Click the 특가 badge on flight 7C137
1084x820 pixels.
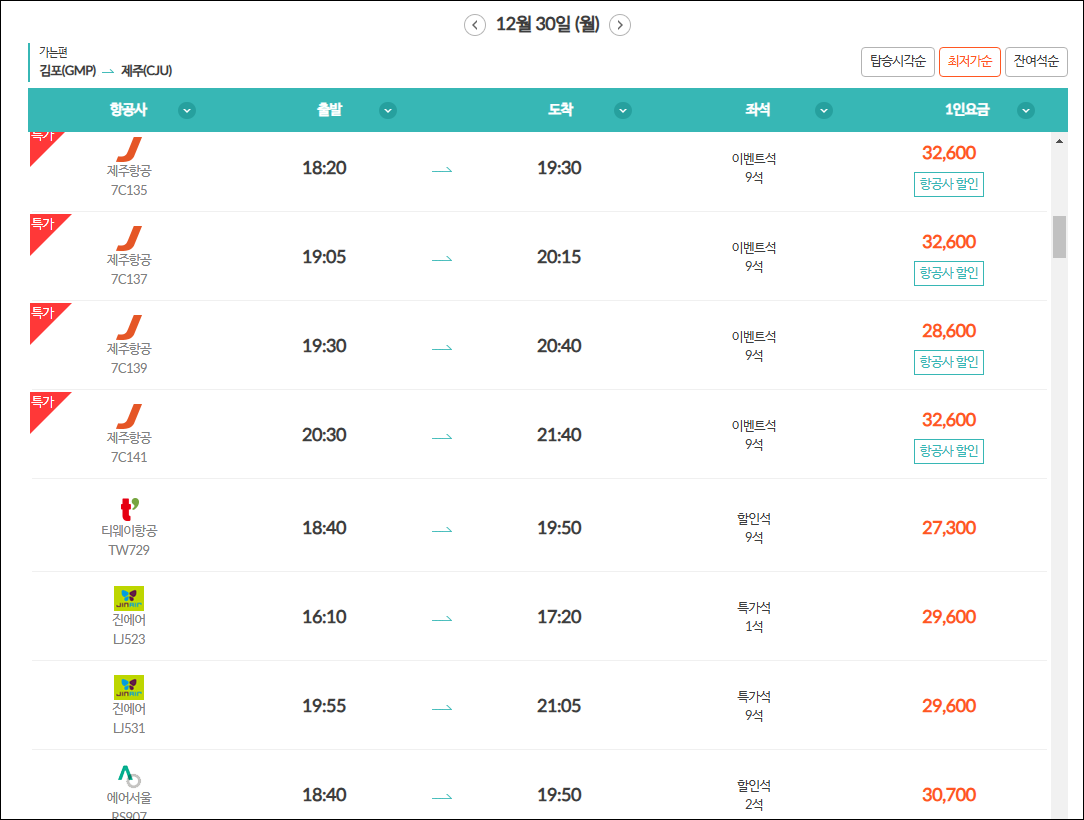pyautogui.click(x=46, y=229)
